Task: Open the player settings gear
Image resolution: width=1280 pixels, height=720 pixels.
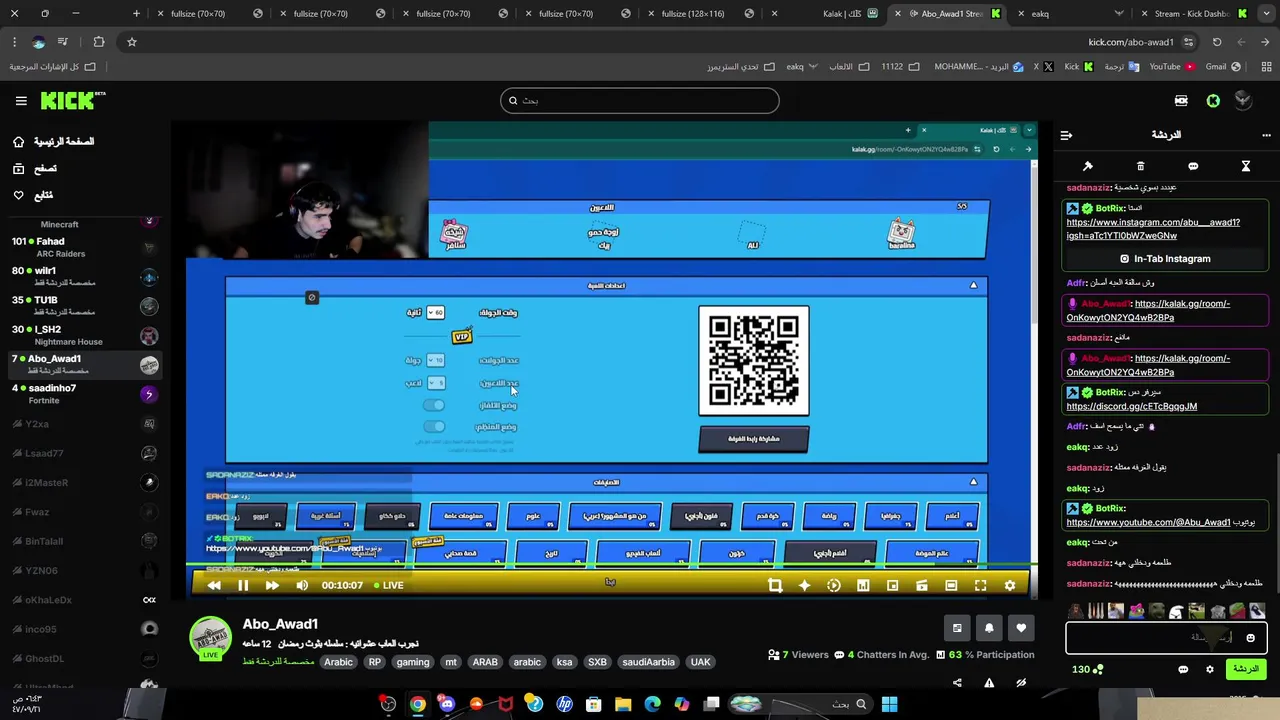Action: 1010,585
